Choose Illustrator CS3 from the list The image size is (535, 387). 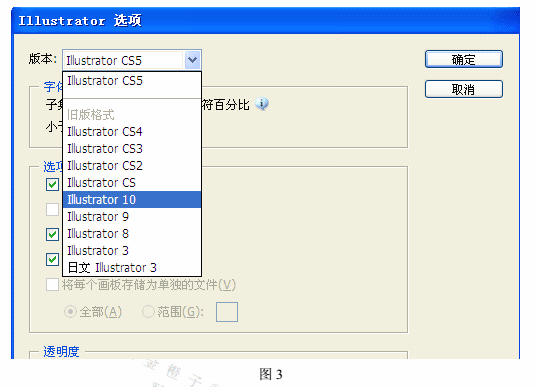[x=132, y=148]
